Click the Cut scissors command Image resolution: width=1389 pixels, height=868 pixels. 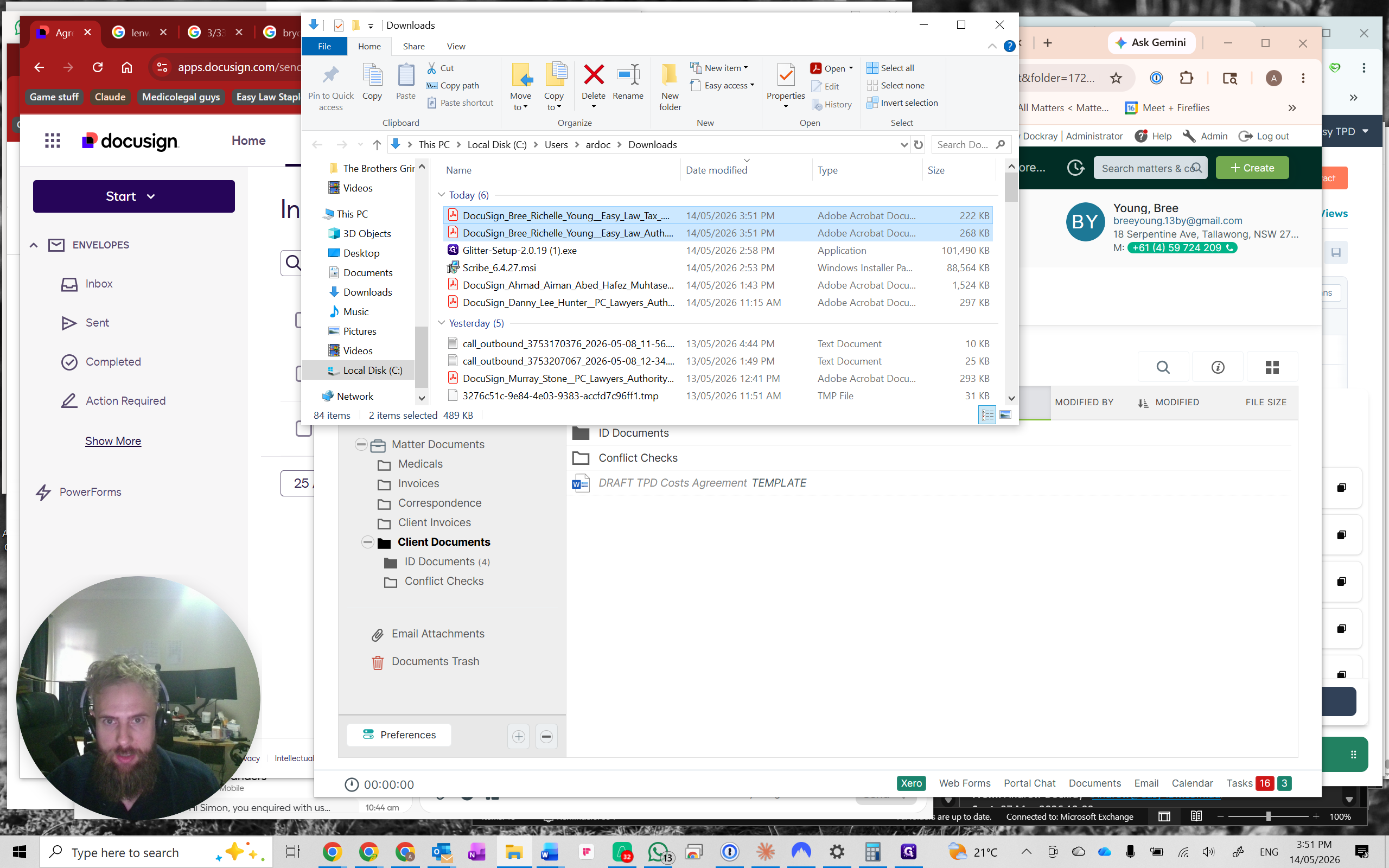440,68
